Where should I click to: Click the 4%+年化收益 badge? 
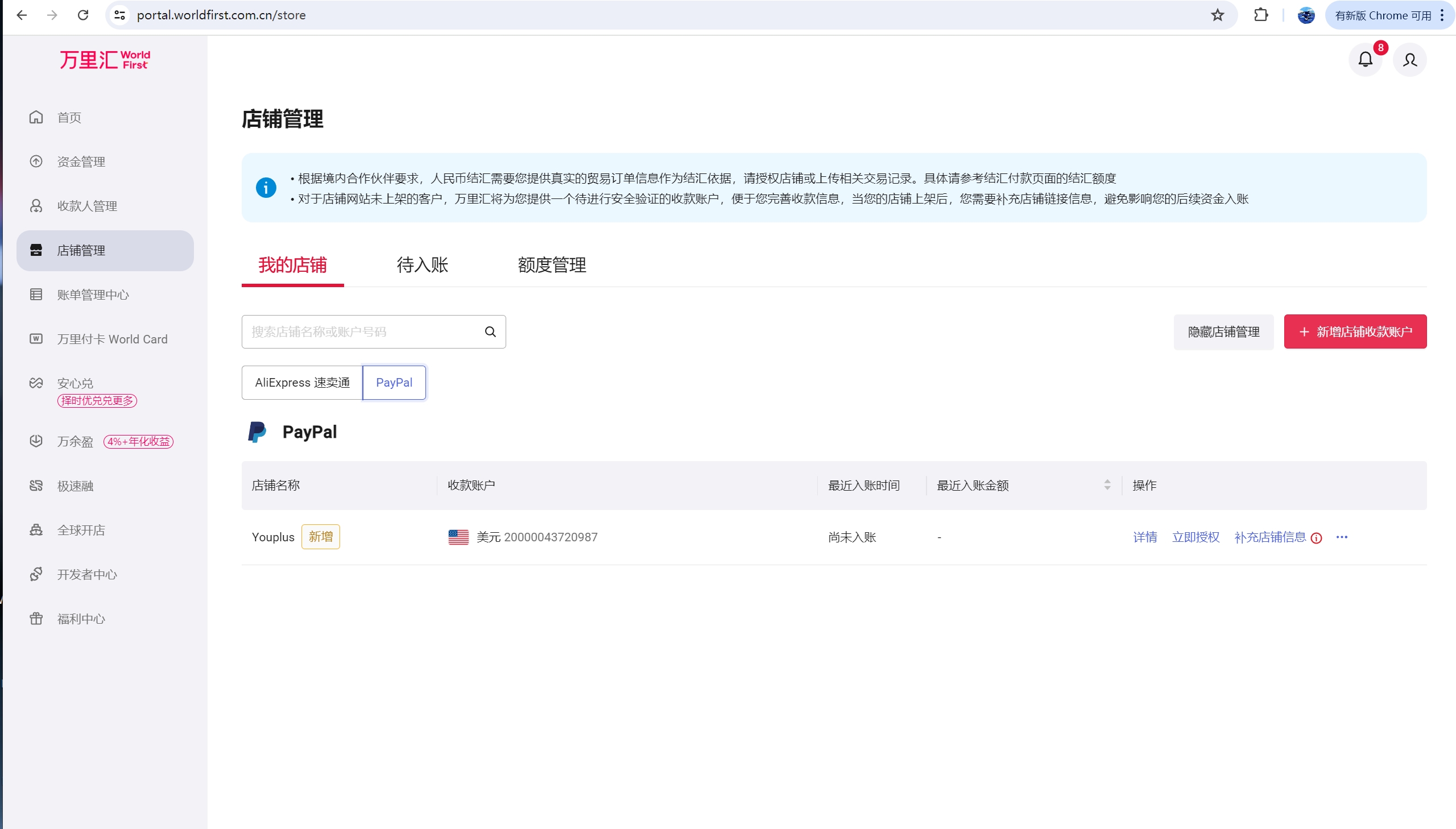(x=138, y=441)
